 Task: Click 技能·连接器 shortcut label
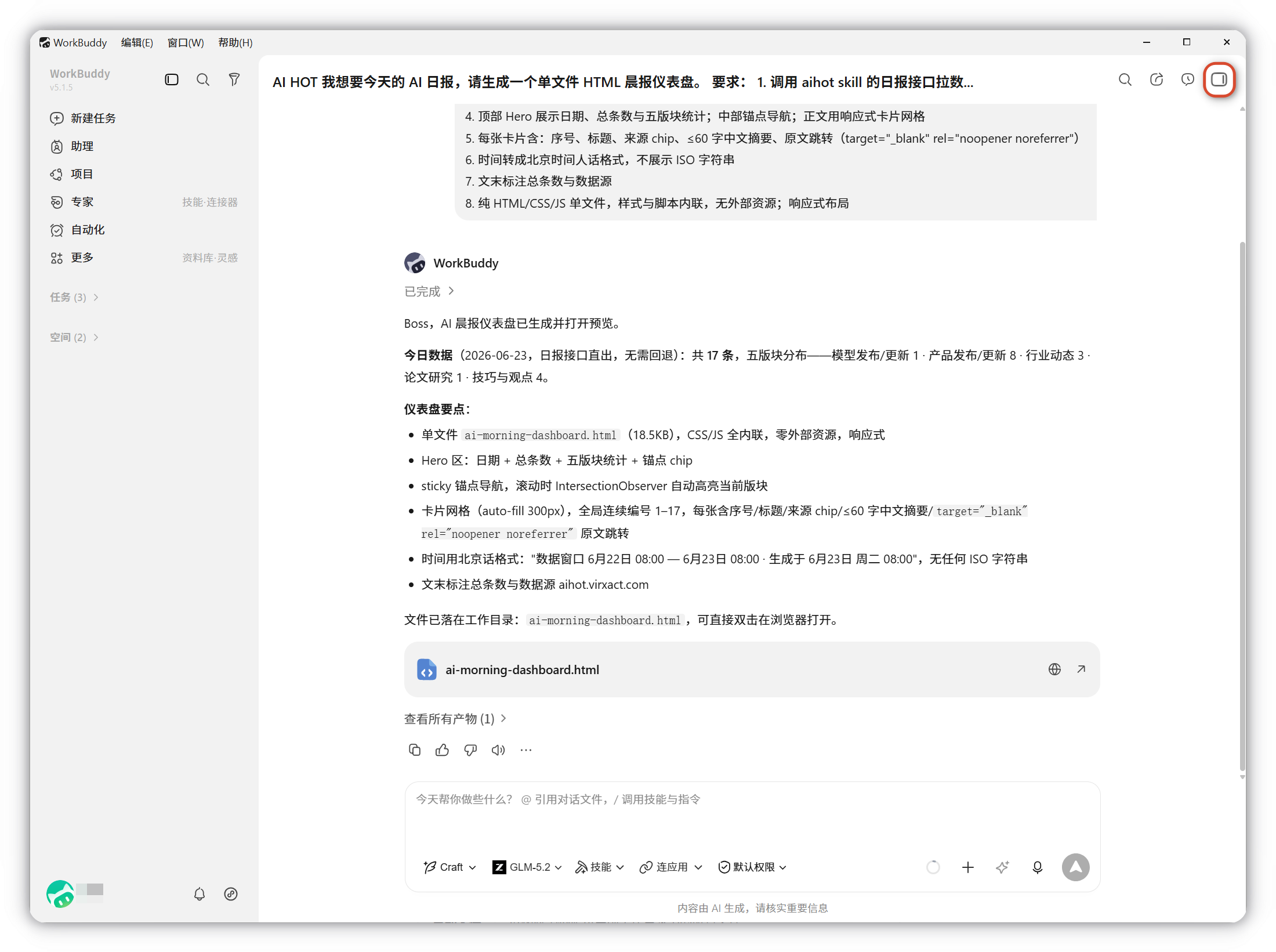[x=210, y=202]
